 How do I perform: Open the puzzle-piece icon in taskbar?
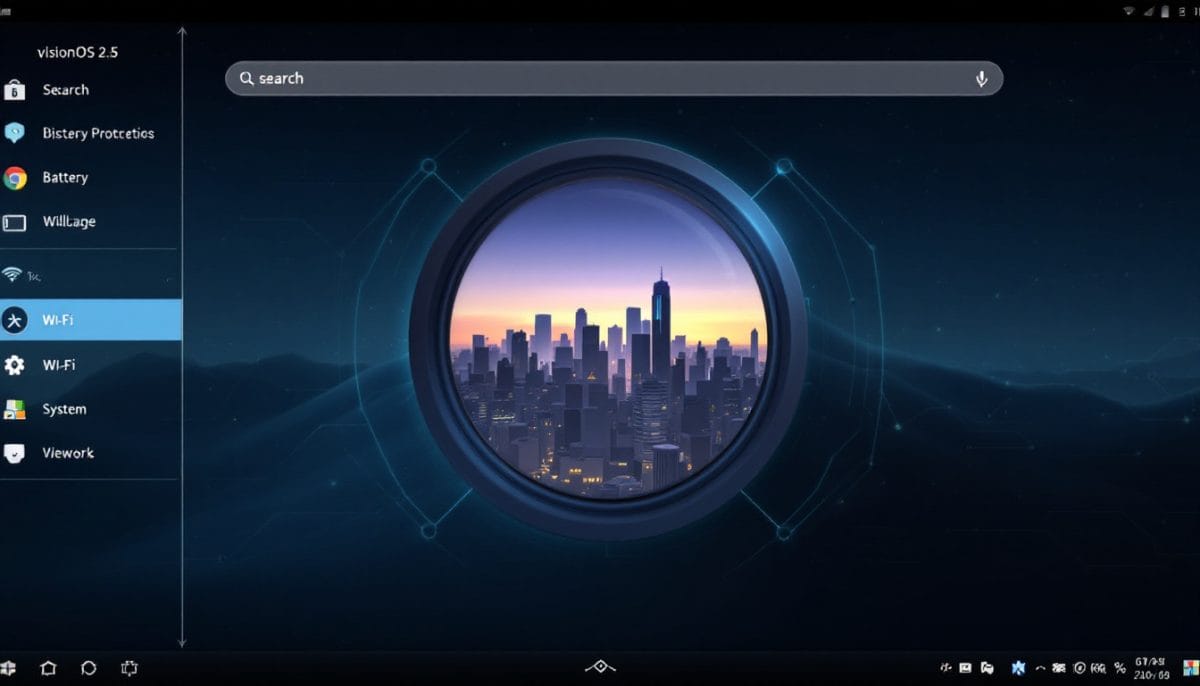pos(128,668)
